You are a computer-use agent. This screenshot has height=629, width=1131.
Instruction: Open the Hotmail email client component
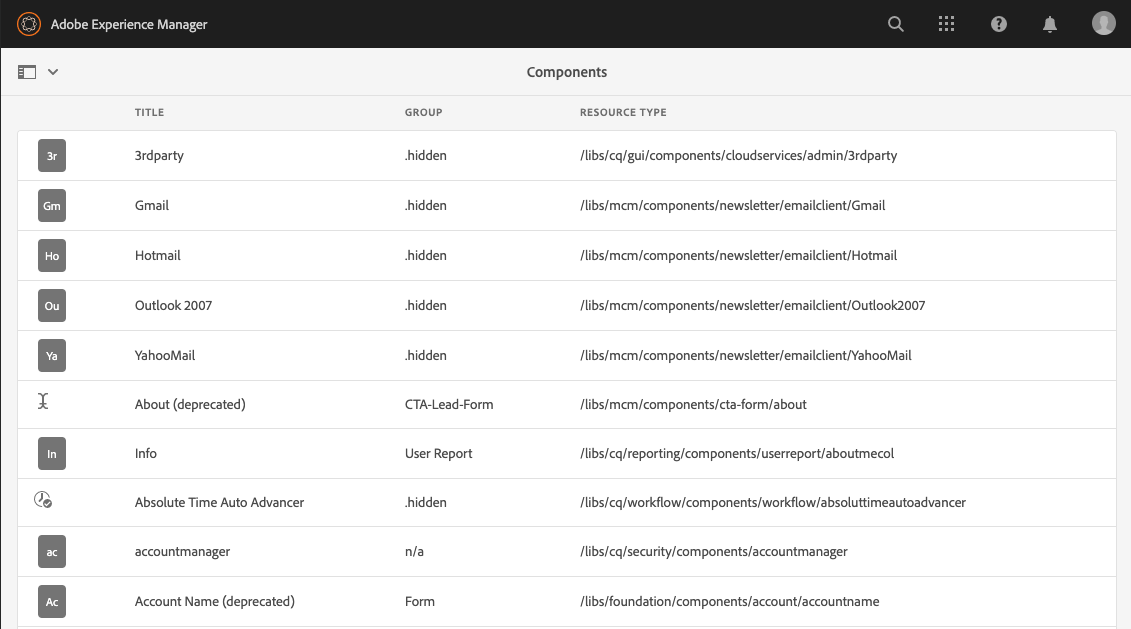click(157, 255)
